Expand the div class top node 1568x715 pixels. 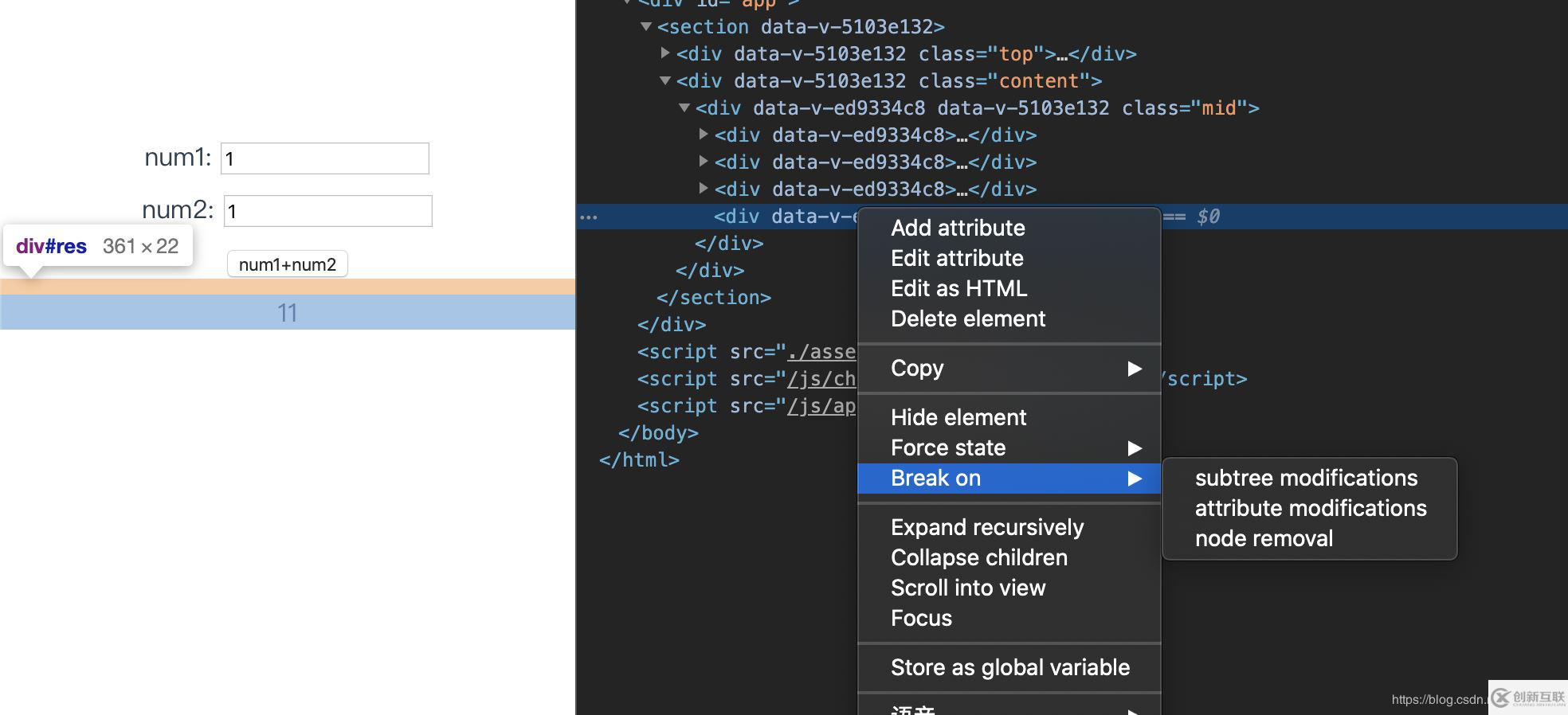[665, 53]
